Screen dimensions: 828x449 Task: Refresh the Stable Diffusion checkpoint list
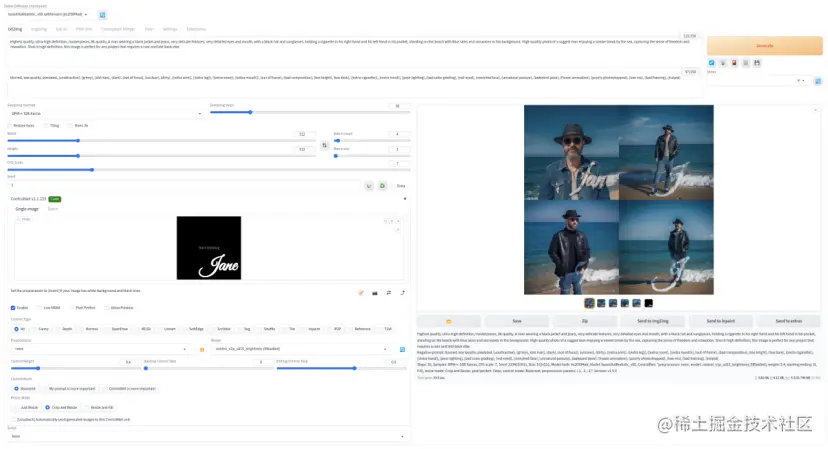click(x=102, y=15)
